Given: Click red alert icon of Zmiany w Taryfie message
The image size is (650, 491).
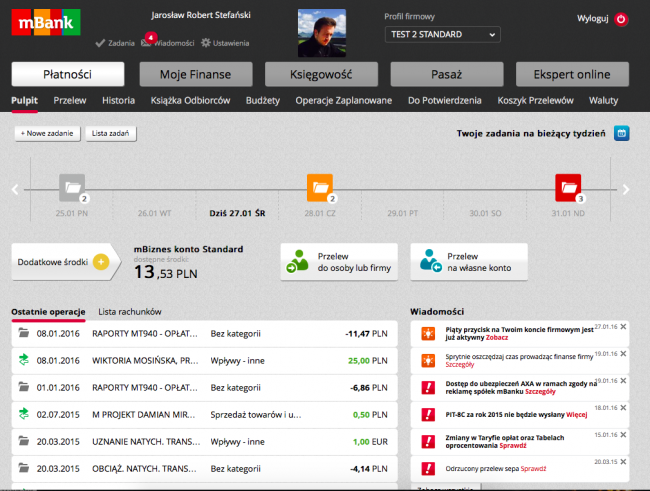Looking at the screenshot, I should click(x=428, y=441).
